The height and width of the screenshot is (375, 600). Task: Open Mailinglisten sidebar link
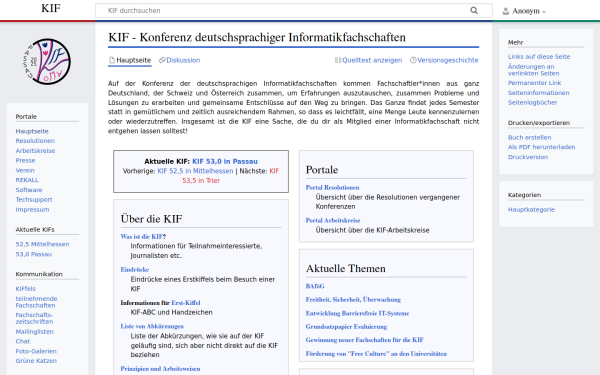[34, 331]
